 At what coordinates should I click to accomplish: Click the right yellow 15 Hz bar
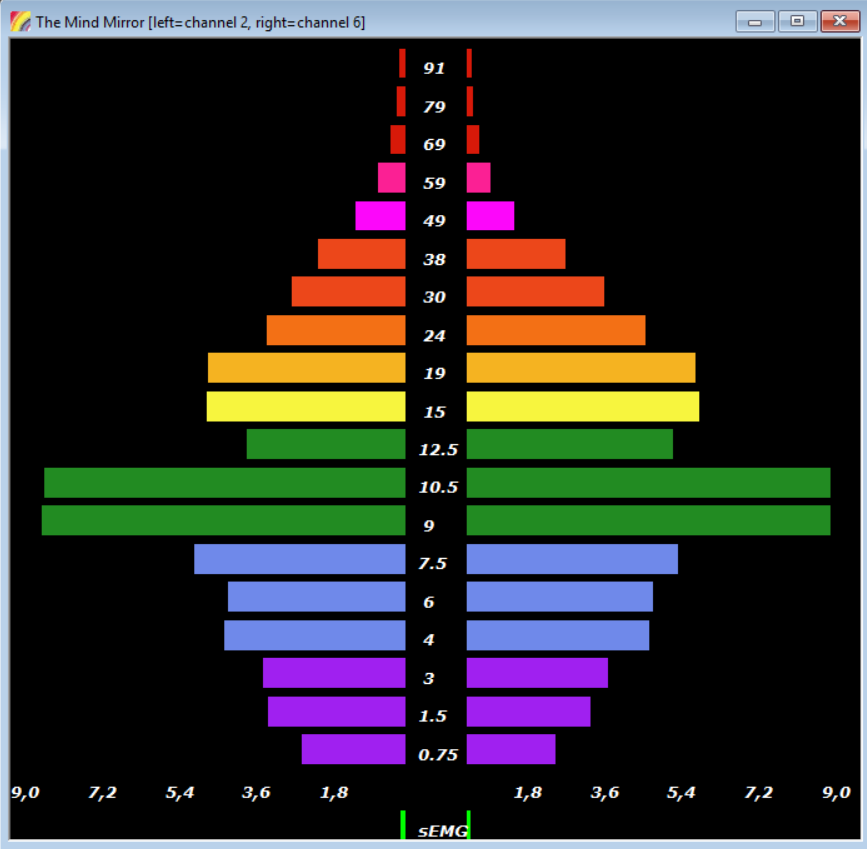[x=583, y=407]
